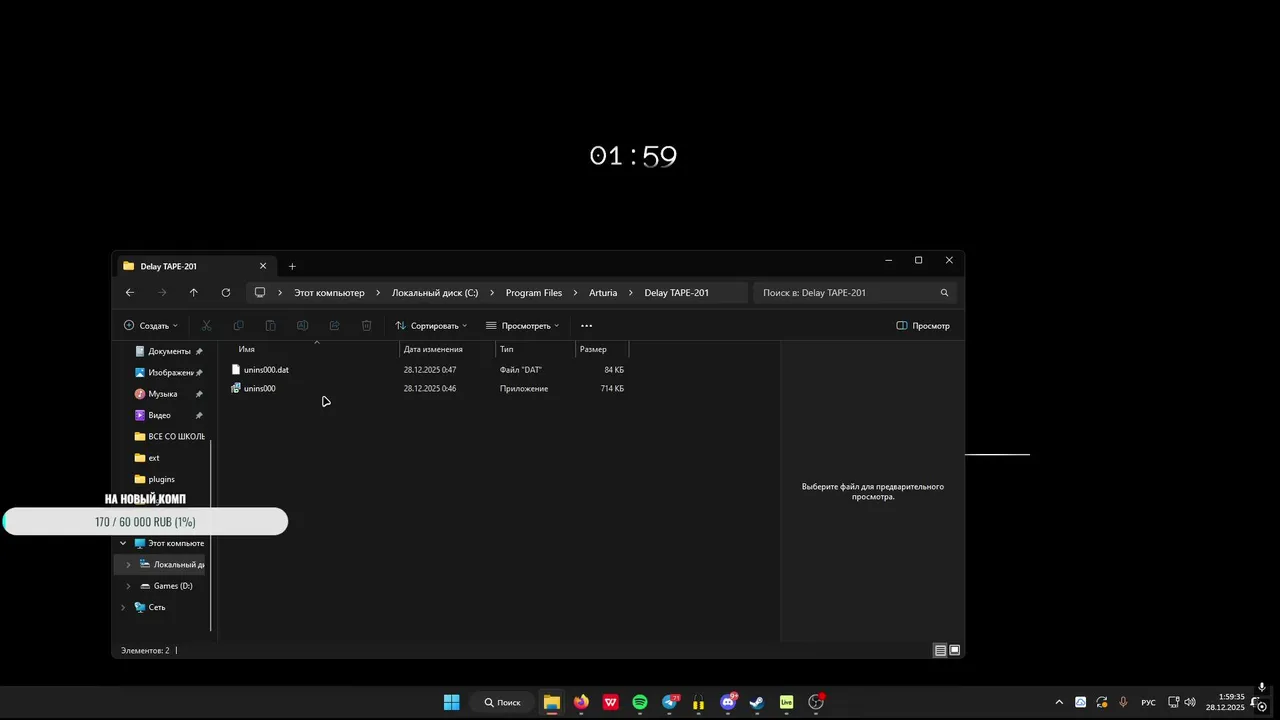The height and width of the screenshot is (720, 1280).
Task: Expand chevron after Arturia breadcrumb
Action: coord(631,293)
